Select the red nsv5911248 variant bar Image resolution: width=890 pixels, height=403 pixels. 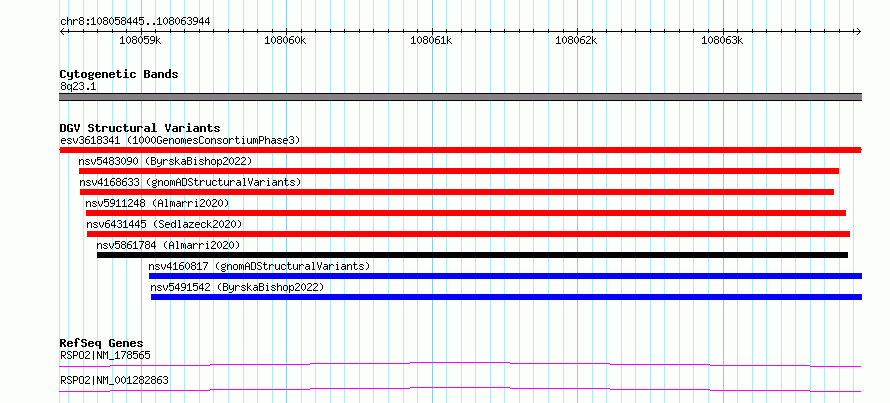pyautogui.click(x=465, y=213)
